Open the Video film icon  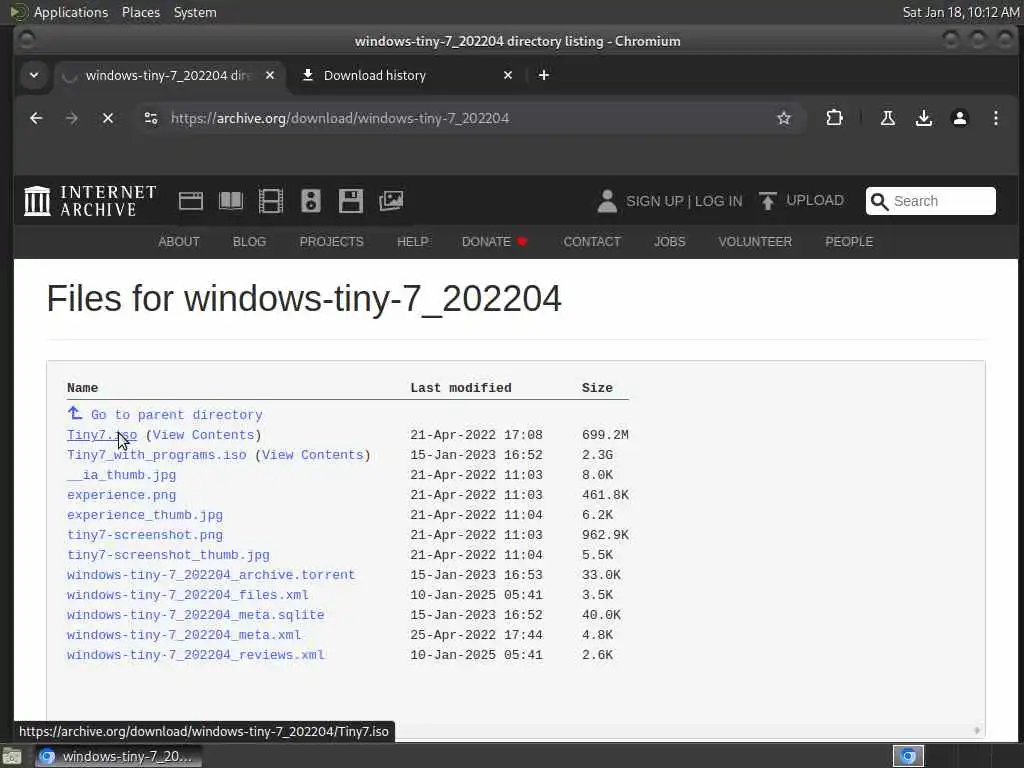(270, 200)
